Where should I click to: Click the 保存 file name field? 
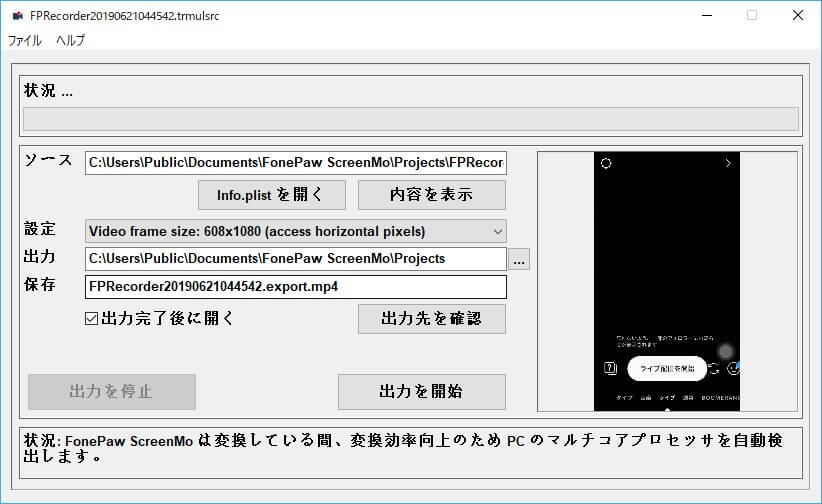click(x=296, y=287)
